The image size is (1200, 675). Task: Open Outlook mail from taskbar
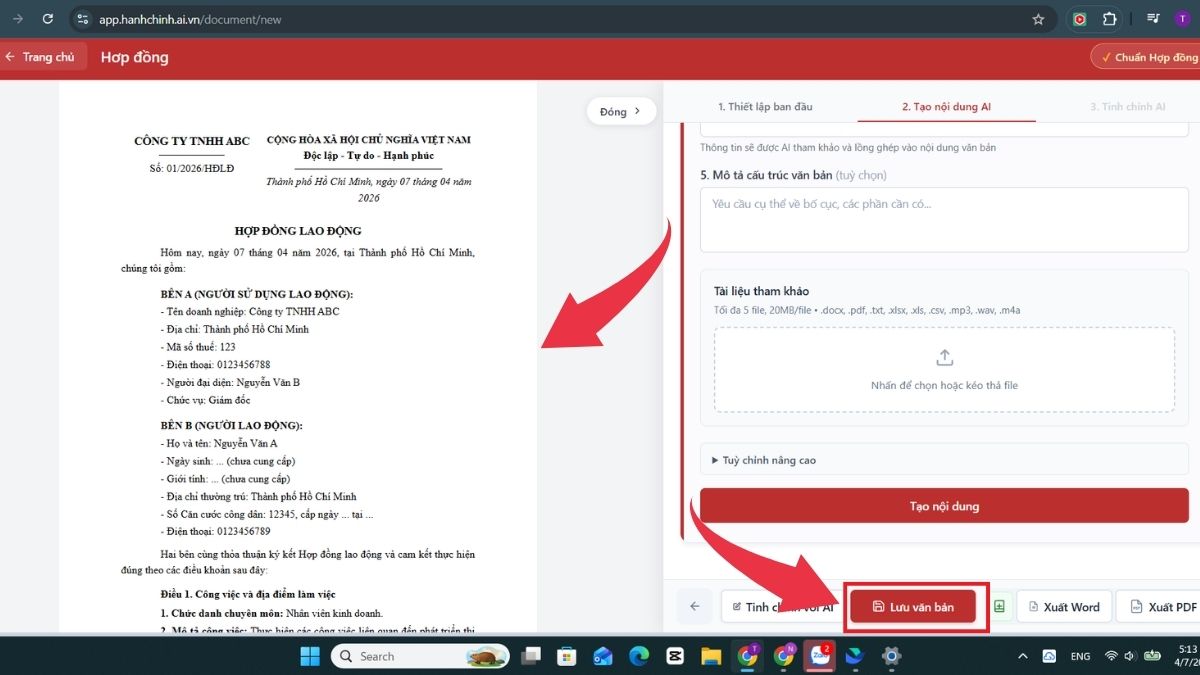[x=603, y=656]
